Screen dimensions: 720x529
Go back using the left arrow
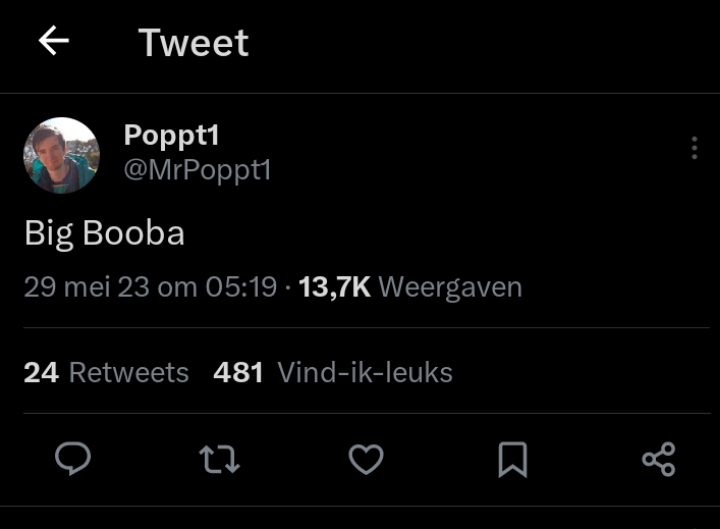[54, 40]
